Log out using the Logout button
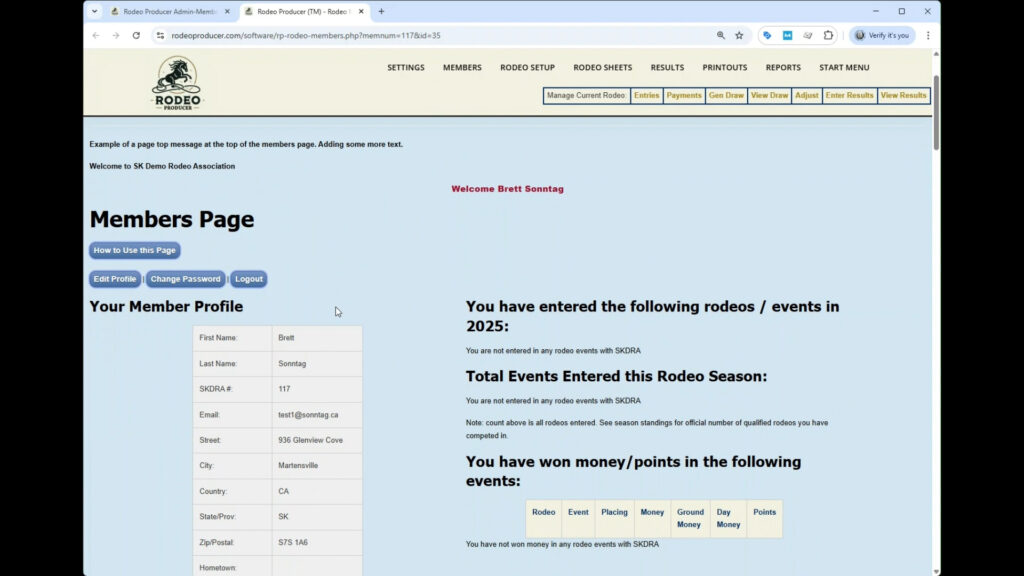The width and height of the screenshot is (1024, 576). click(x=248, y=279)
